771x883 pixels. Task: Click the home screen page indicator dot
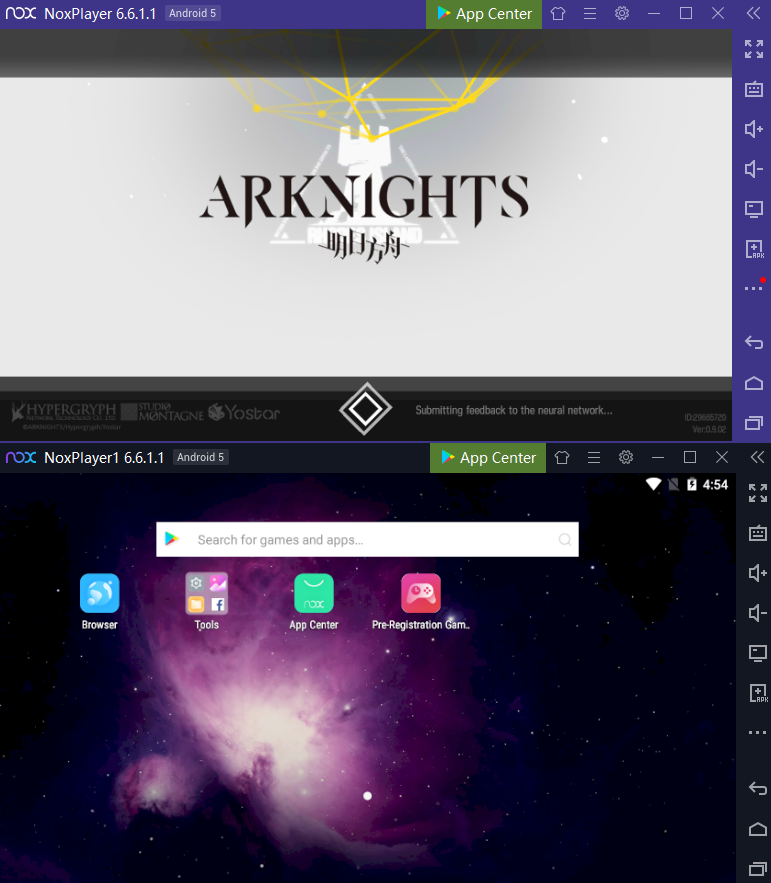coord(368,796)
